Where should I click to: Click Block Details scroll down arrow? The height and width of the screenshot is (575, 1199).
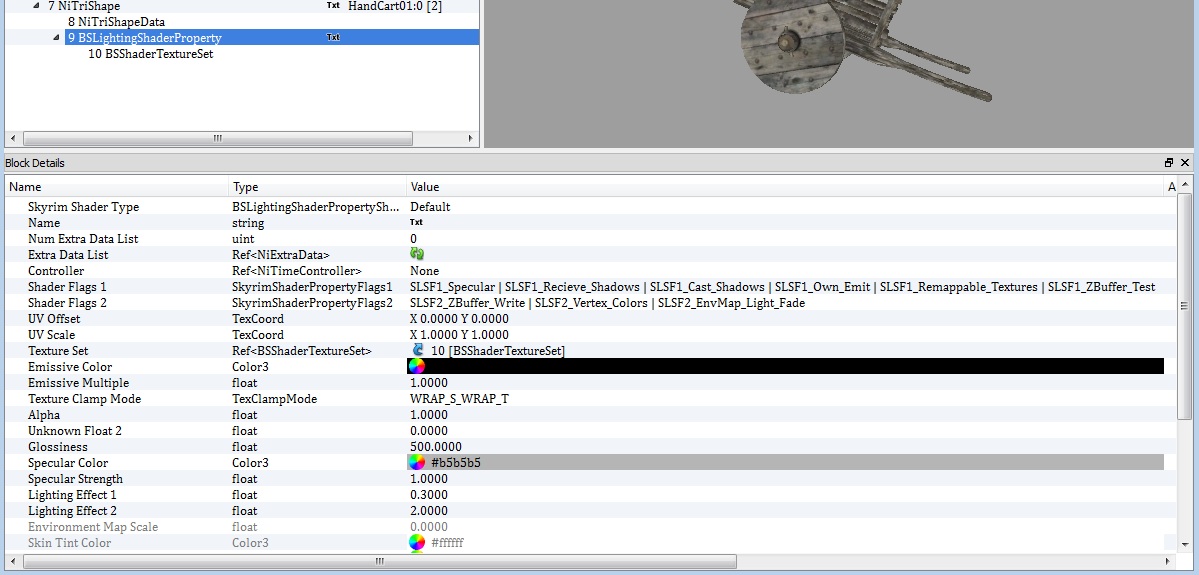tap(1184, 543)
